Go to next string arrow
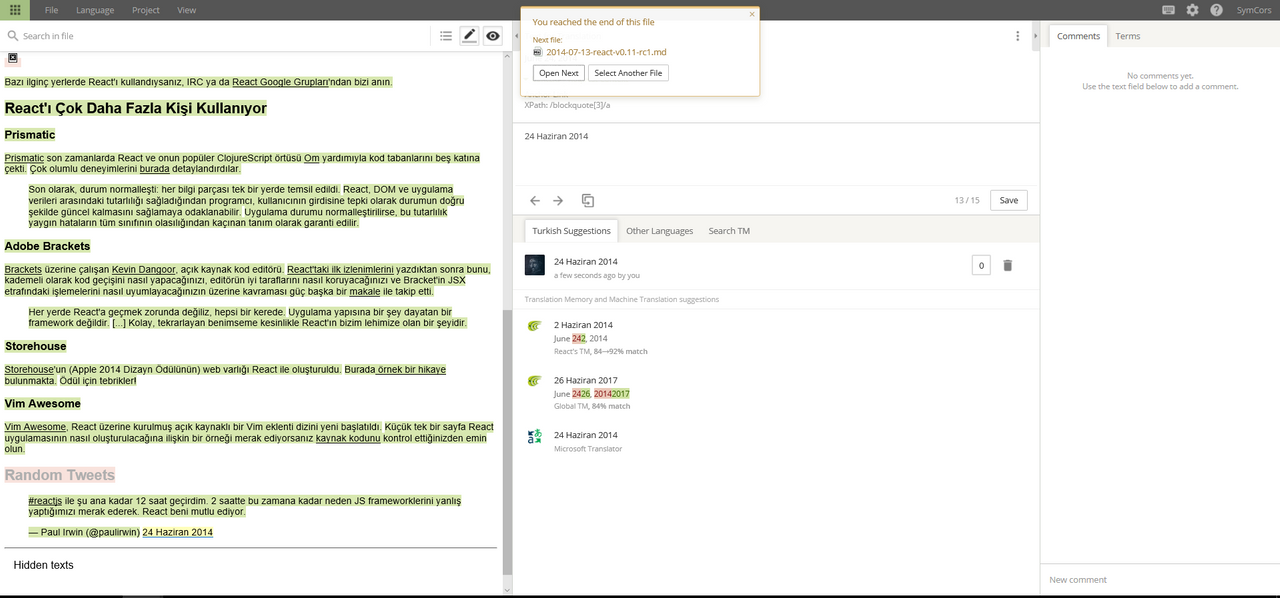Screen dimensions: 1280x598 coord(558,201)
